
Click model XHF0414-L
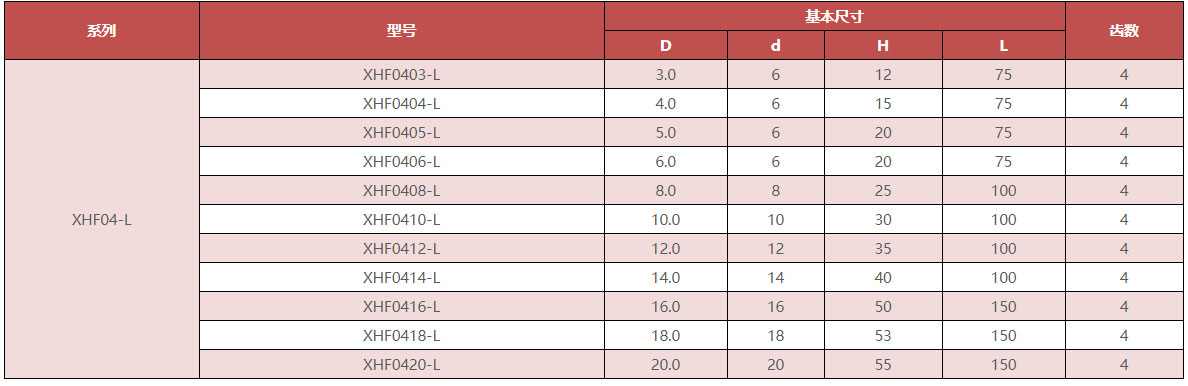pos(402,277)
